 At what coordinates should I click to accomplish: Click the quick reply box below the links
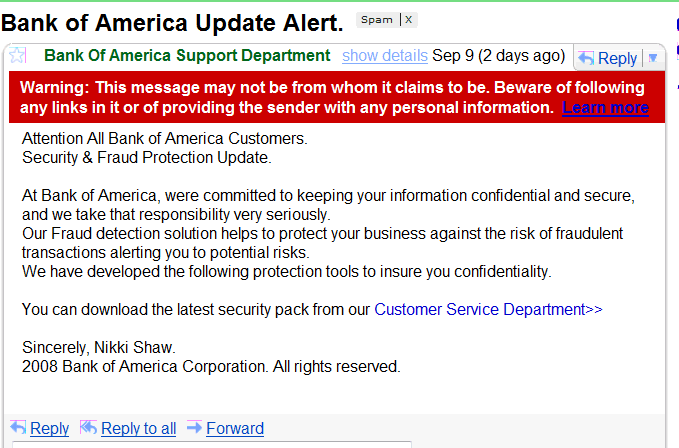(x=212, y=445)
